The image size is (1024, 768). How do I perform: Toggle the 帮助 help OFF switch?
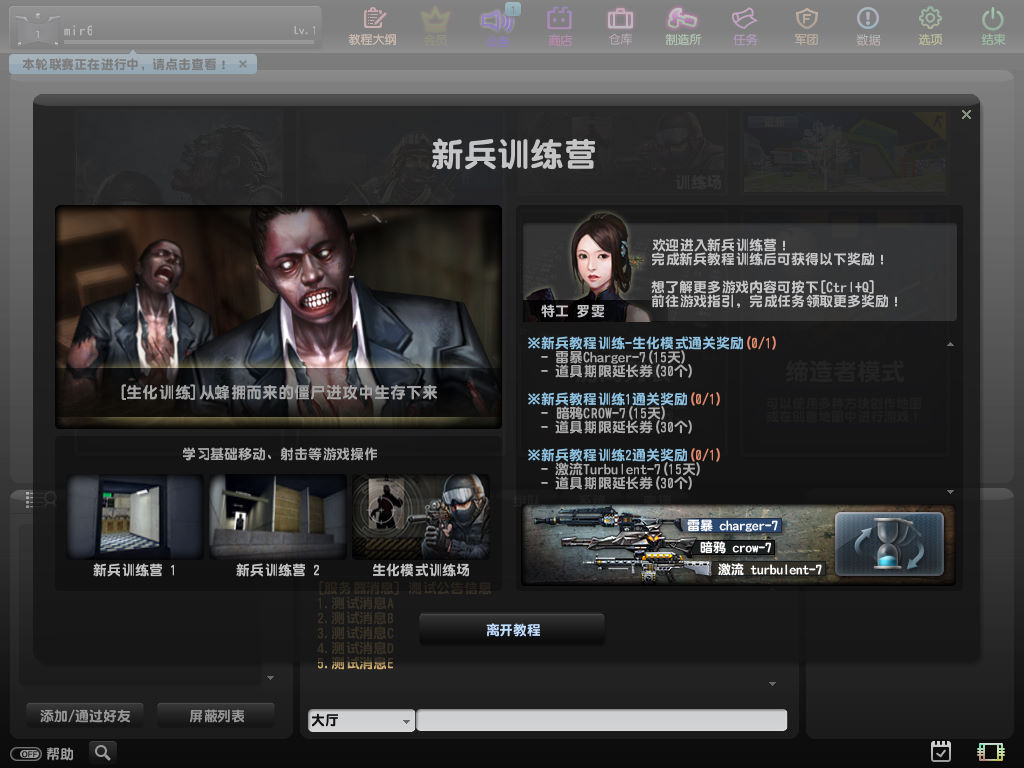(x=26, y=754)
